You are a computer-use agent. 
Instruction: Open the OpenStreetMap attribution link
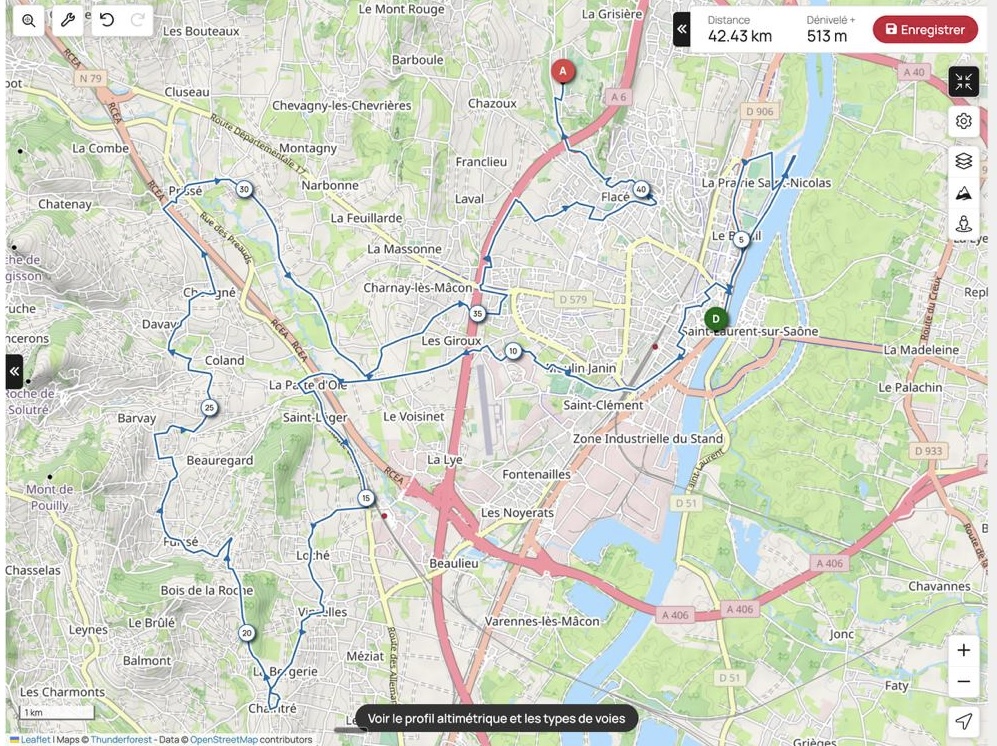point(224,740)
